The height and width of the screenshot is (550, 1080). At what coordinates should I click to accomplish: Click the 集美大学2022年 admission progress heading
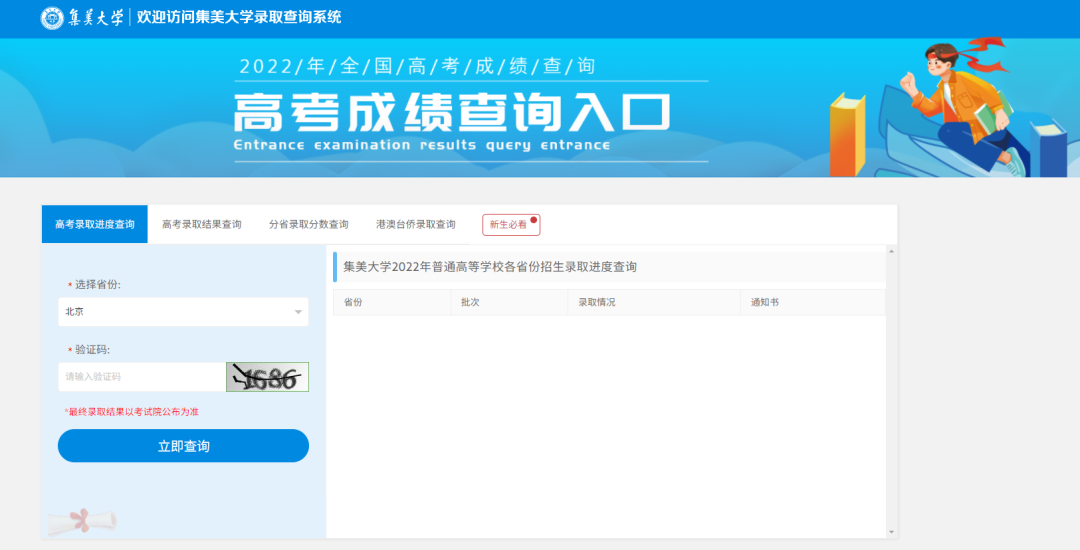490,267
